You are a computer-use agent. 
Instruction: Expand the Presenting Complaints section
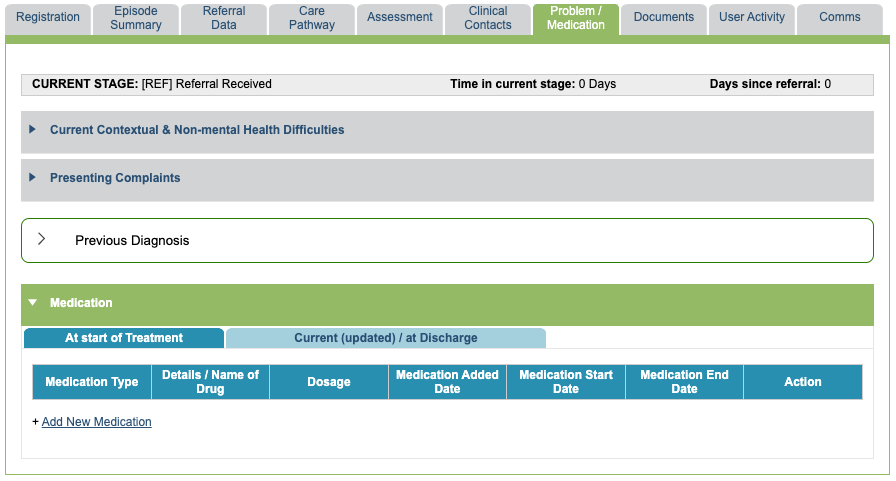coord(115,178)
